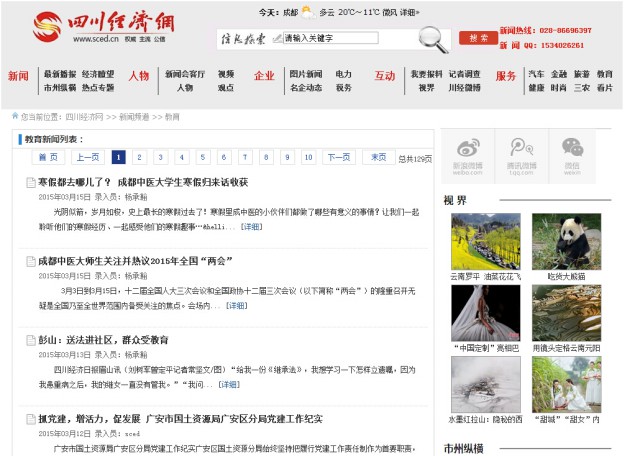
Task: Click the home icon in breadcrumb
Action: click(15, 116)
